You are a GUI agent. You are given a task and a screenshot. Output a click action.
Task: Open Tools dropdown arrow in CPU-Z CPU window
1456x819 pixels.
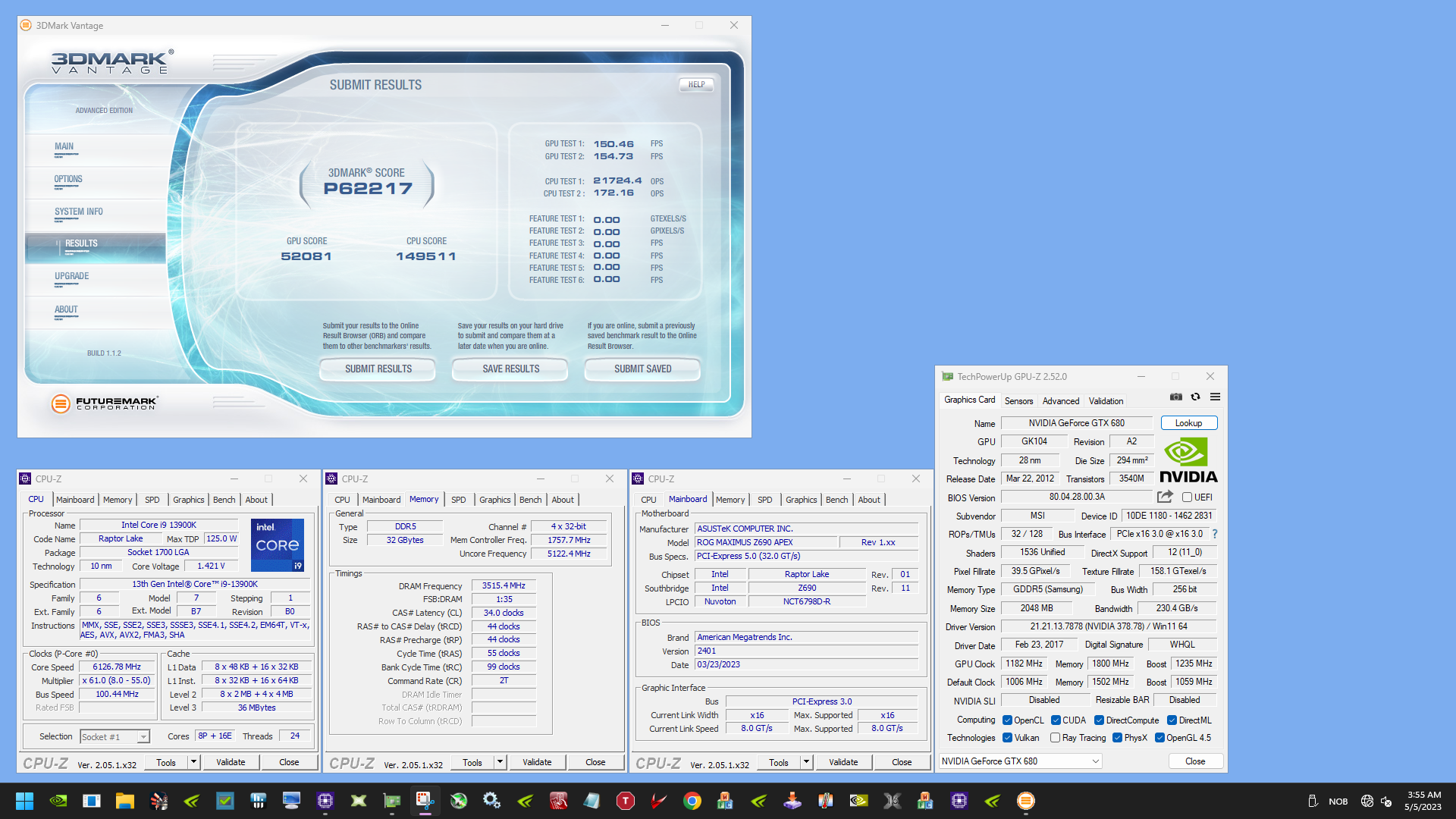pos(193,762)
